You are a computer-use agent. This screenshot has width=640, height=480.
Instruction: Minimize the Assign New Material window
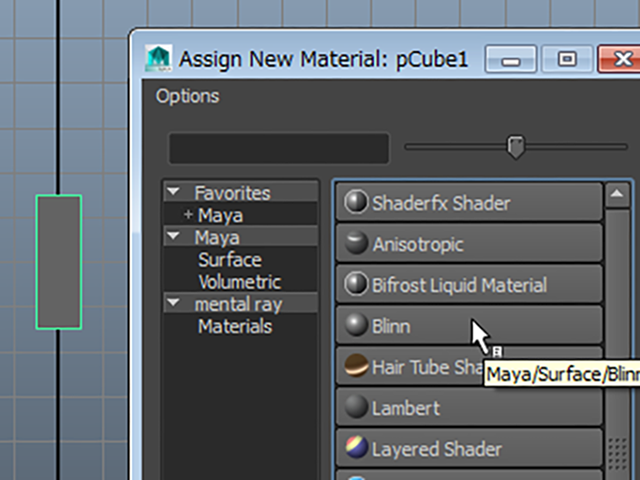point(511,59)
